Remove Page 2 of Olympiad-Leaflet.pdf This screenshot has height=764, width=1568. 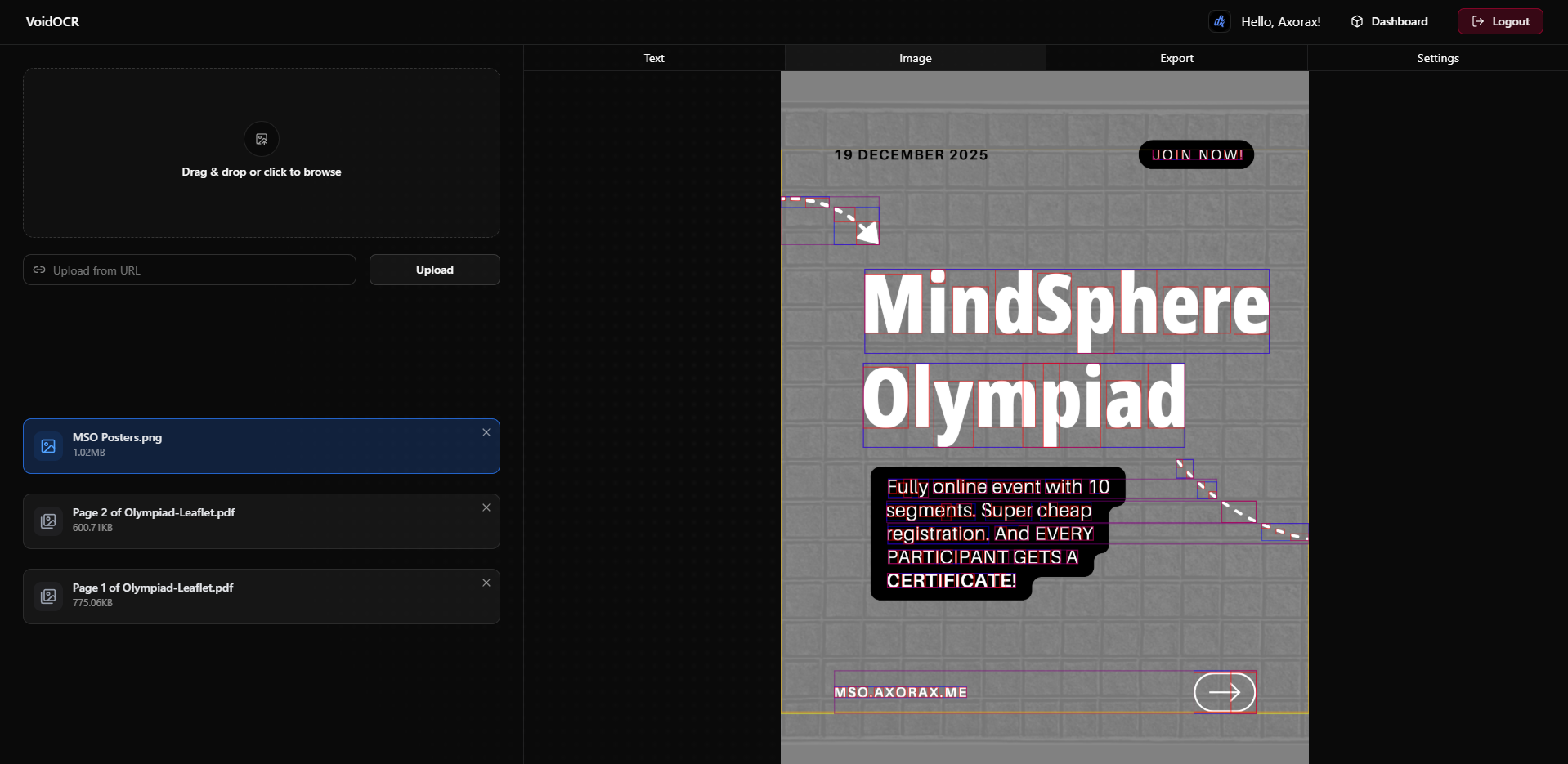[486, 507]
